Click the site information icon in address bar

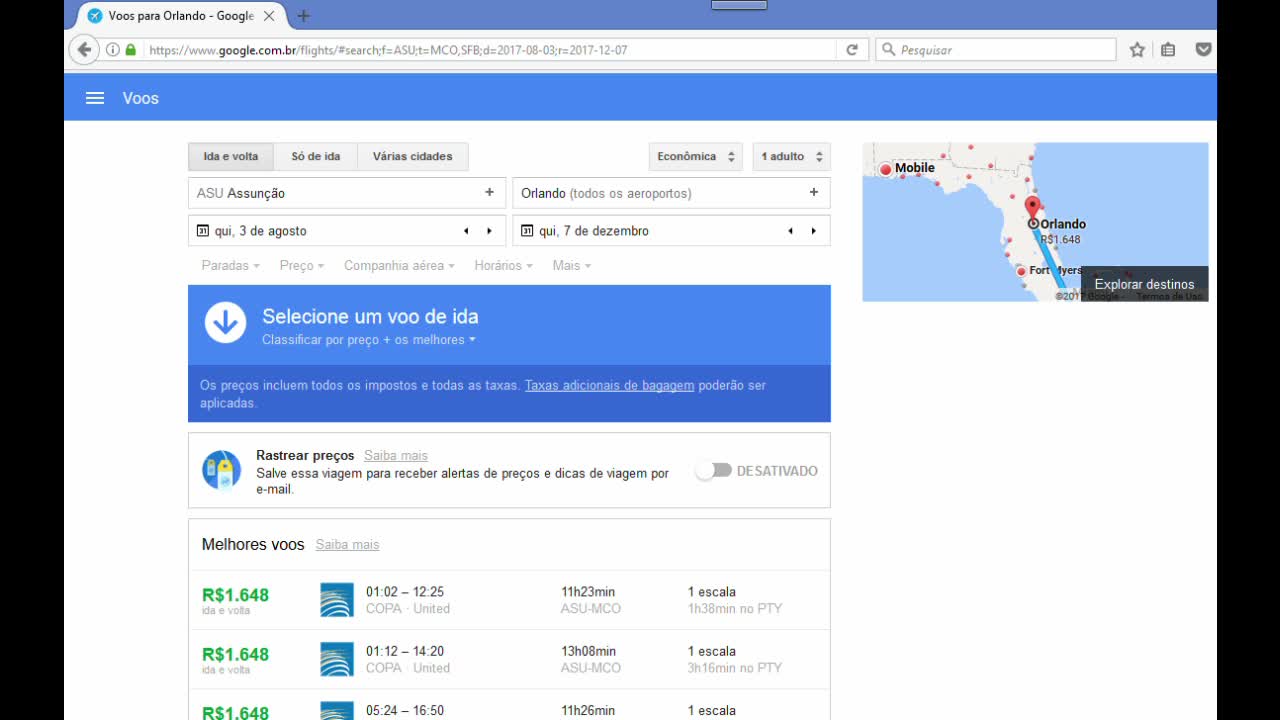113,49
